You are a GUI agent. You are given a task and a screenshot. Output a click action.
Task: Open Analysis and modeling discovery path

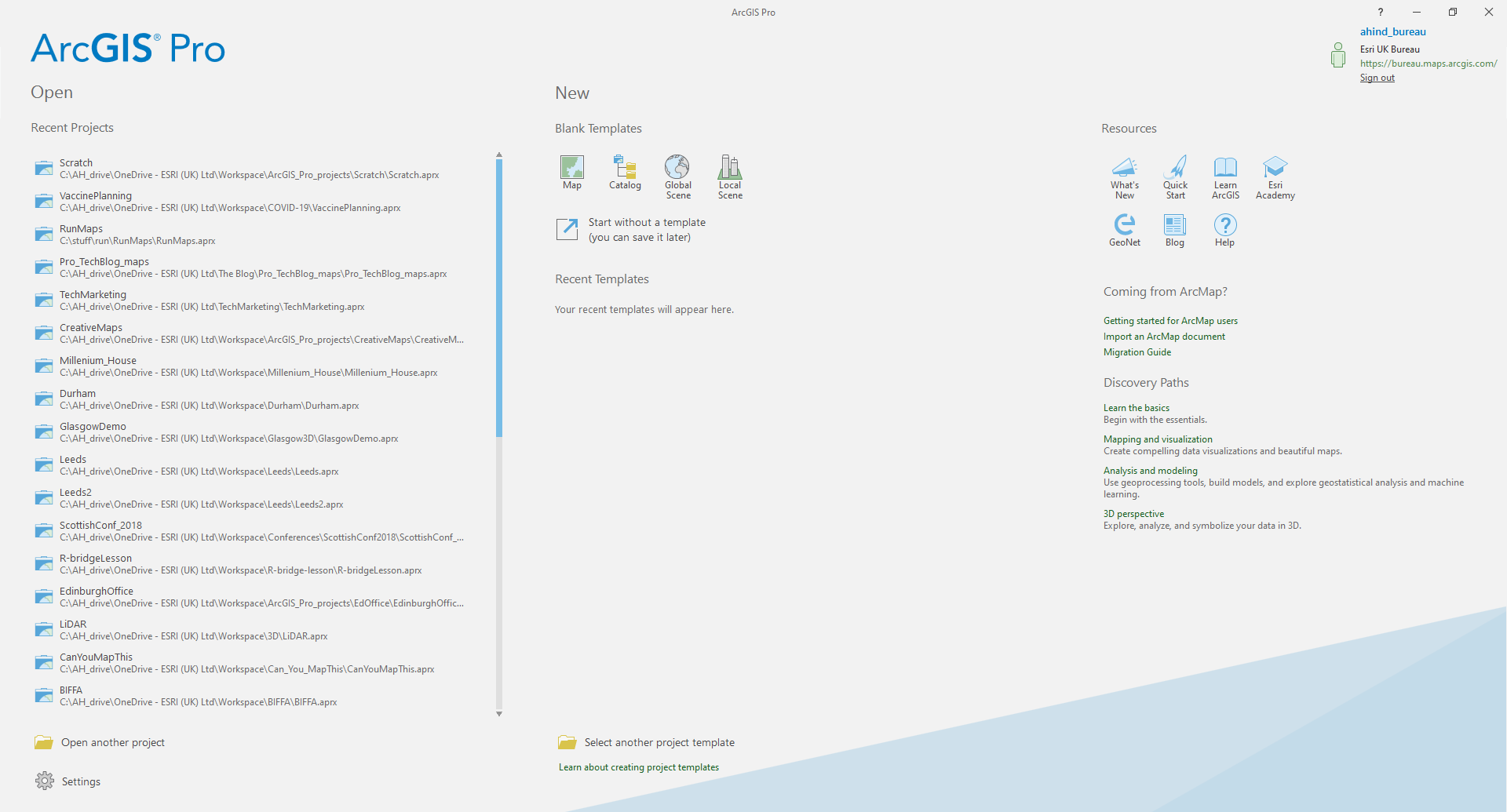[x=1151, y=471]
